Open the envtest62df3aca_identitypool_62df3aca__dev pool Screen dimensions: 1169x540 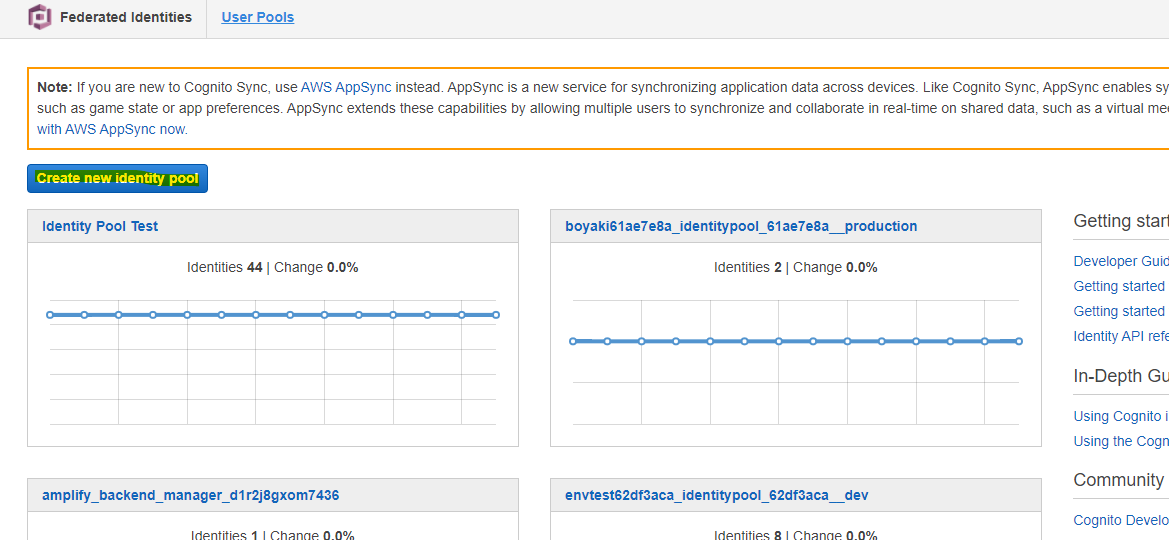[x=716, y=495]
